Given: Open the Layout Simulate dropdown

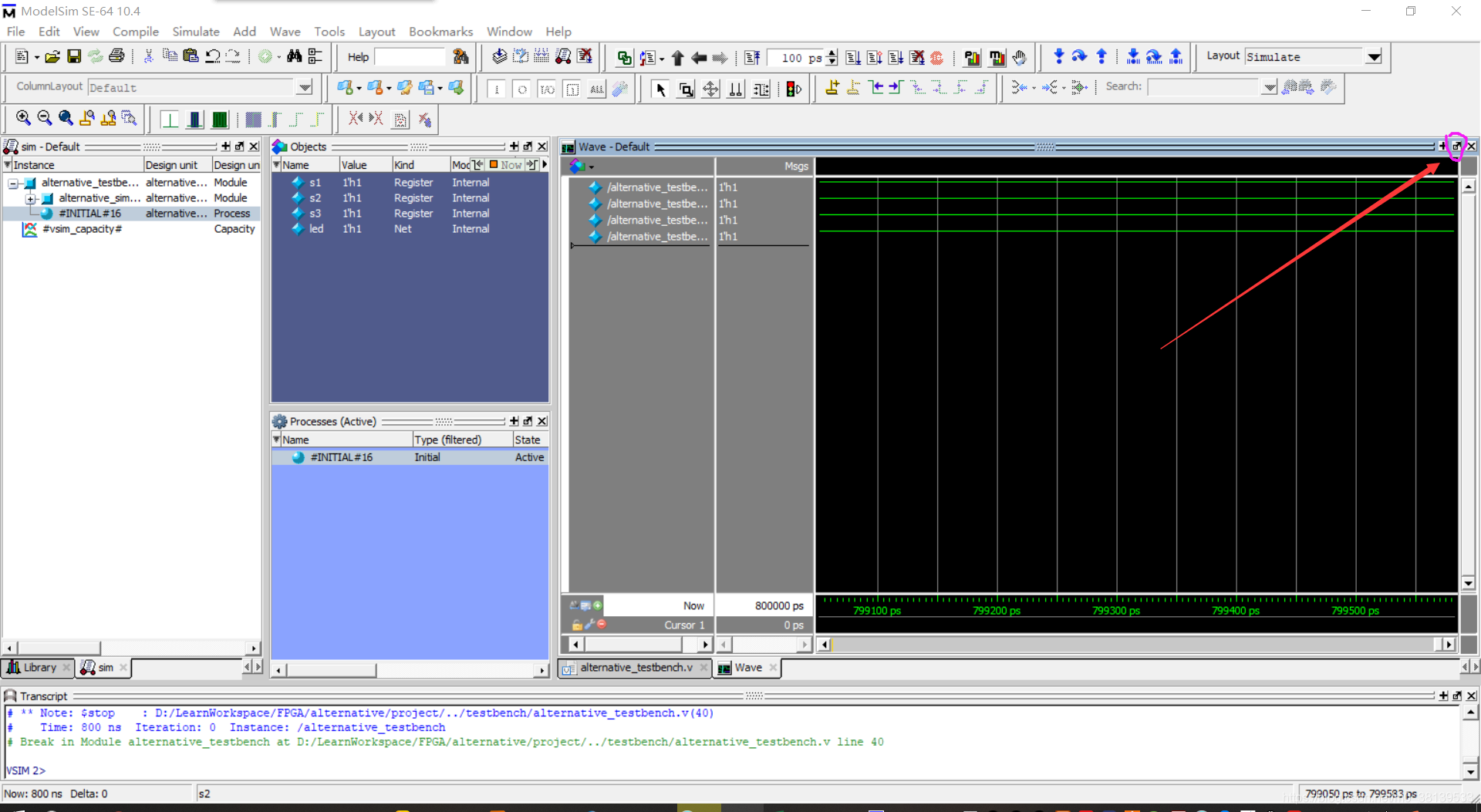Looking at the screenshot, I should pyautogui.click(x=1374, y=57).
